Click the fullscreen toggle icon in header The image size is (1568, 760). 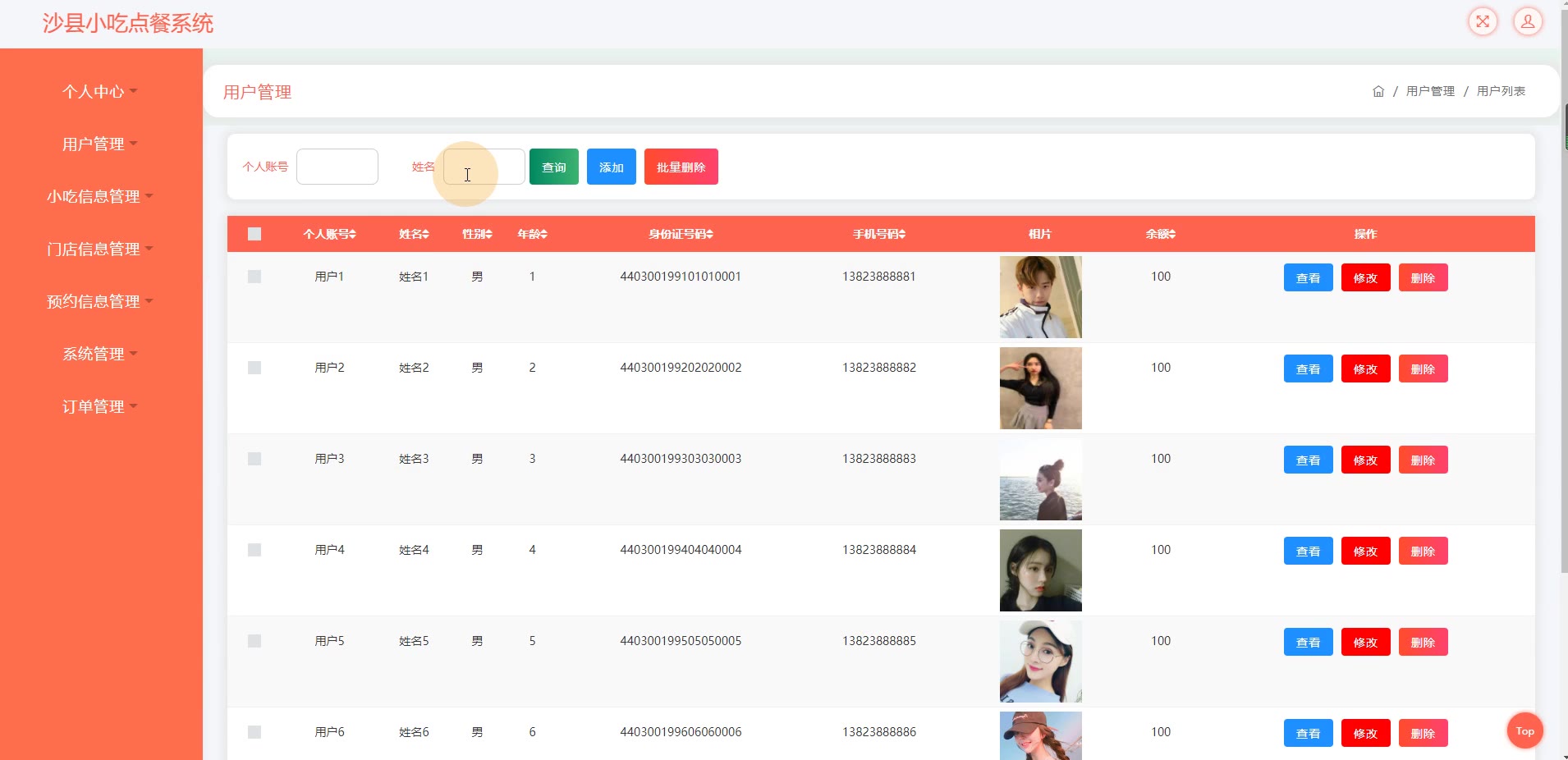point(1483,22)
